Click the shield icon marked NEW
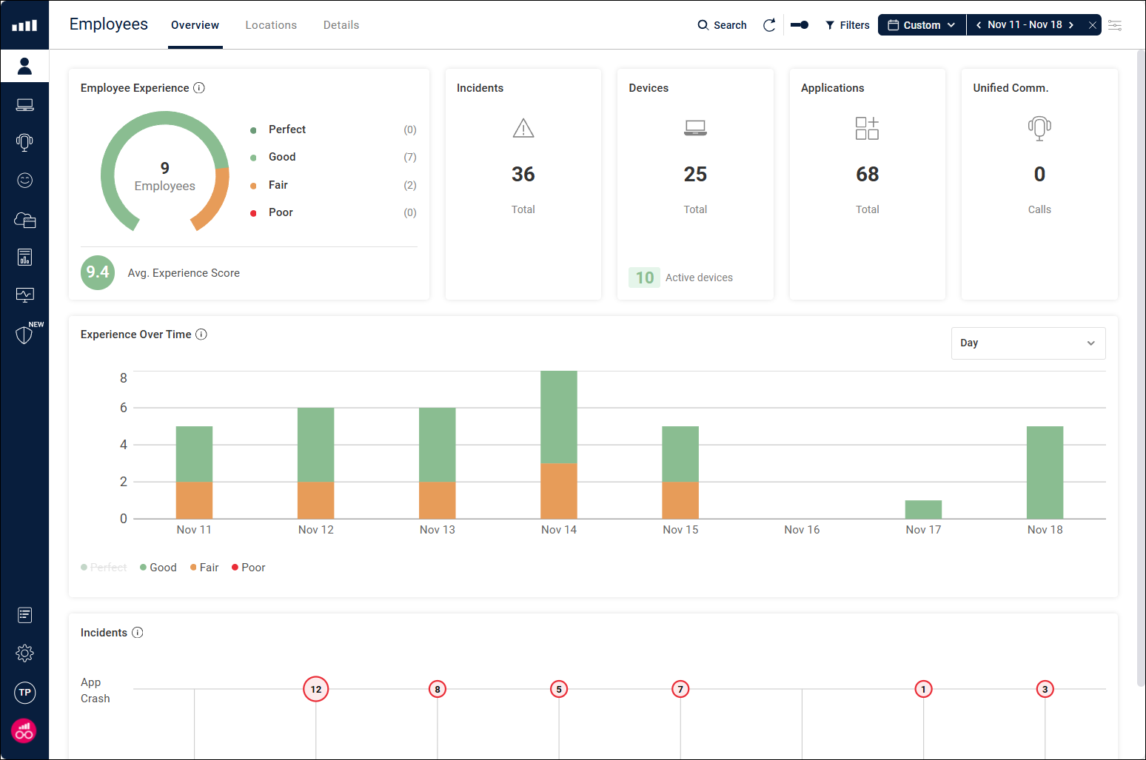 tap(25, 334)
